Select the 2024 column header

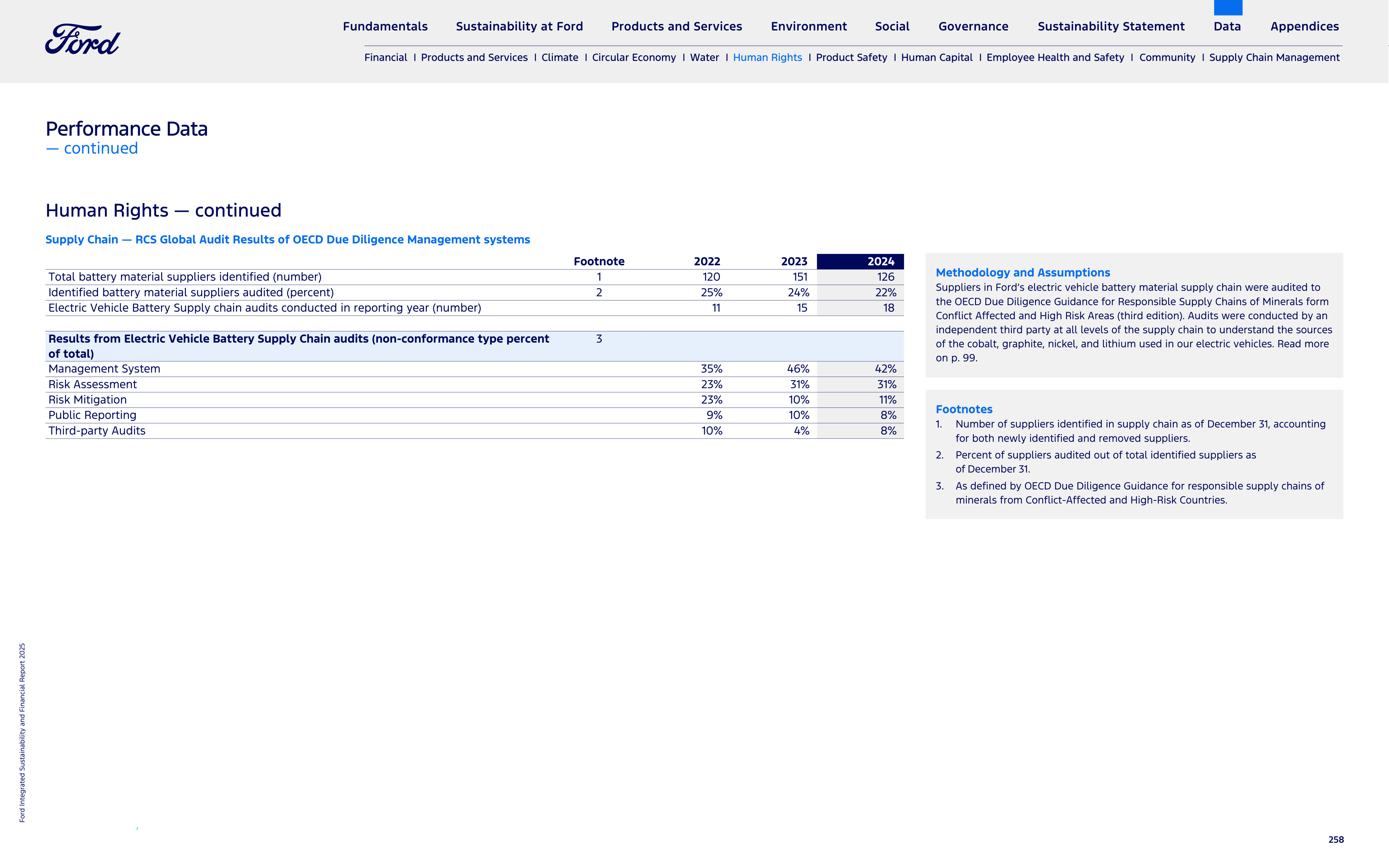tap(860, 261)
